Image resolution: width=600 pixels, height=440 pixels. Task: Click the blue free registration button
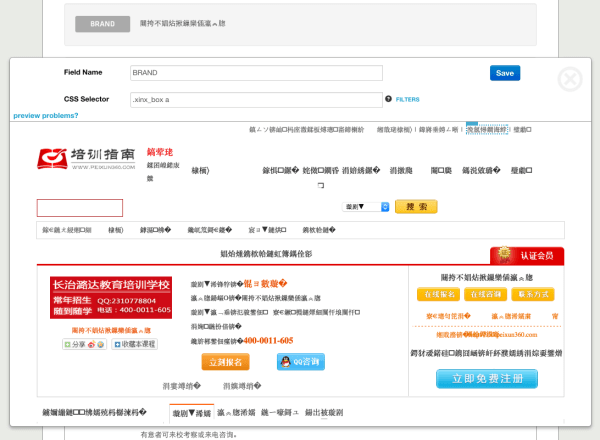point(487,379)
